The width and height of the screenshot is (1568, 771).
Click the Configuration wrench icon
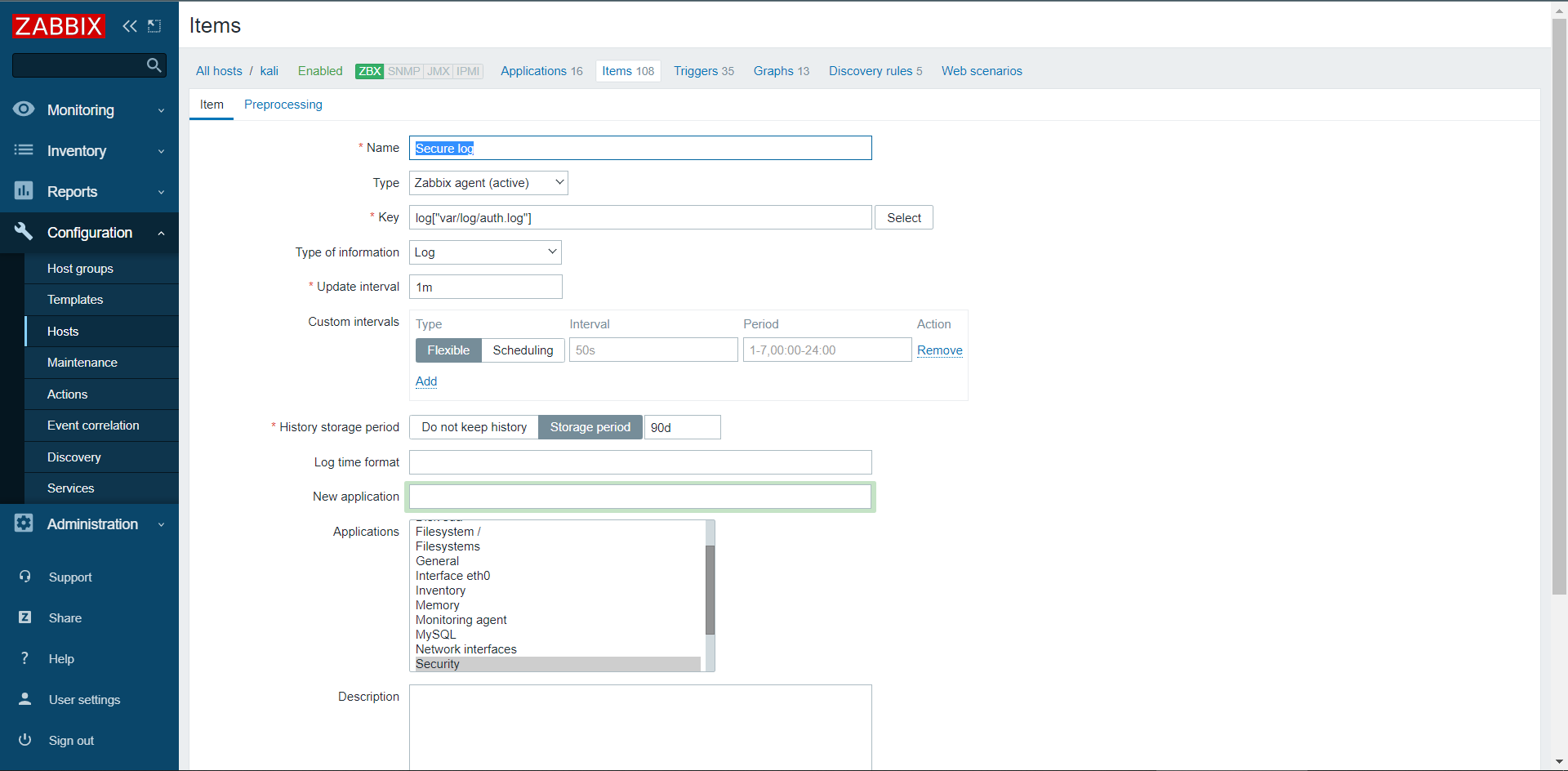point(24,232)
